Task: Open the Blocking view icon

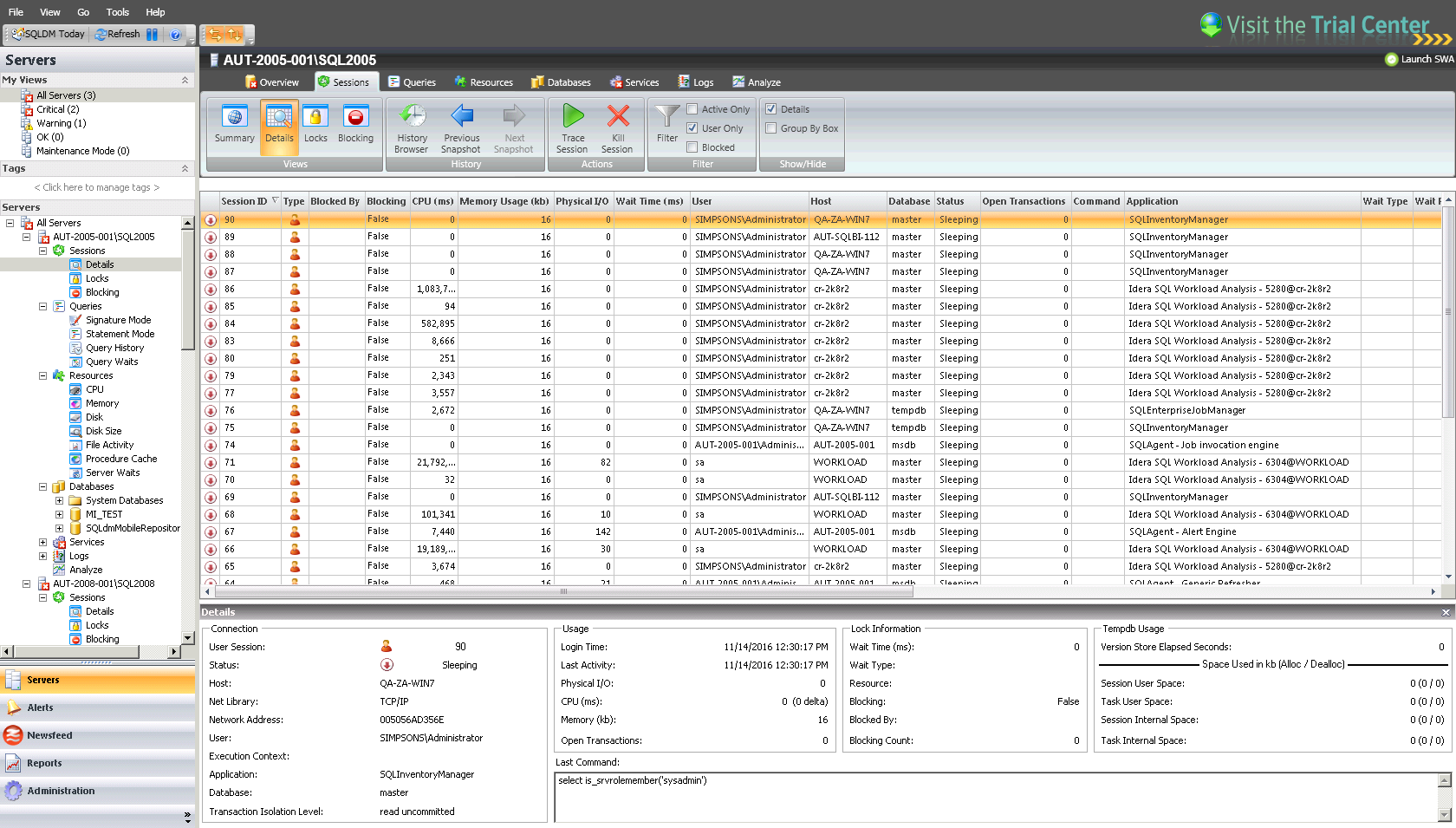Action: (355, 117)
